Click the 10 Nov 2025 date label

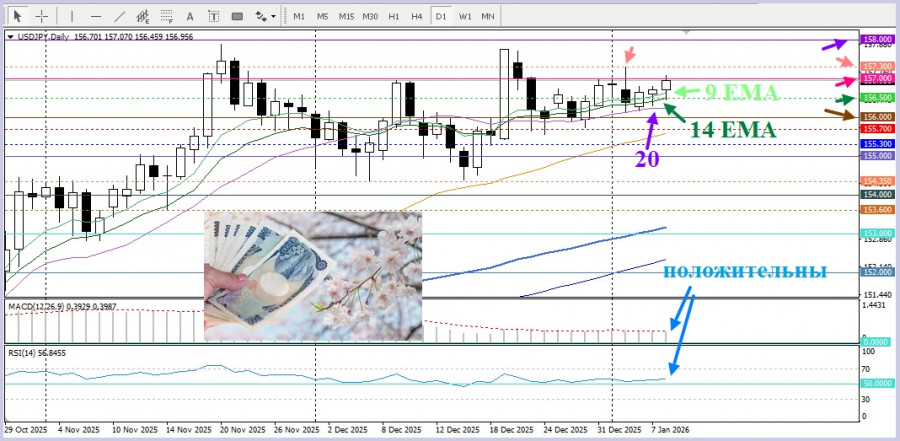134,430
